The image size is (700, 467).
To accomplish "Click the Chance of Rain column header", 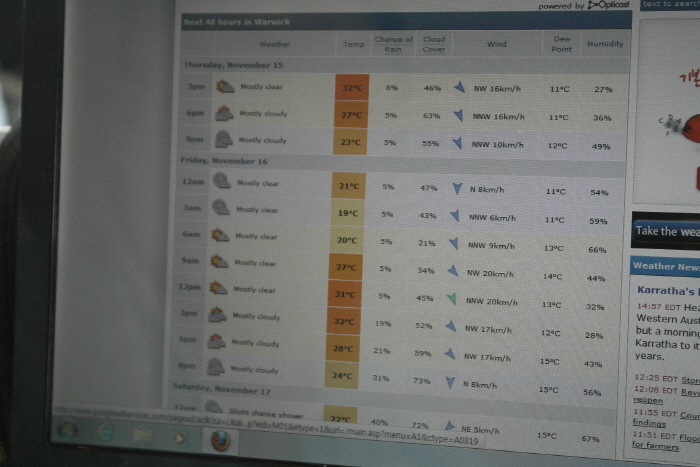I will tap(393, 44).
